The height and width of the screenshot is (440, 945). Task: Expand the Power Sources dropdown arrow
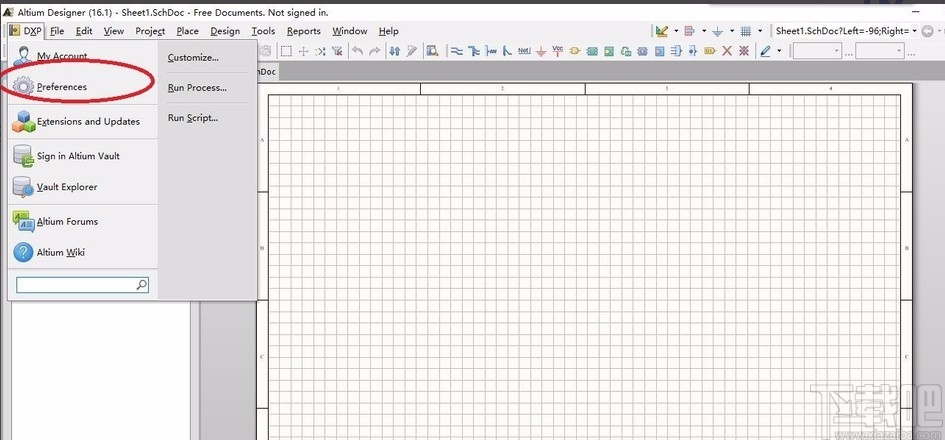click(x=732, y=31)
